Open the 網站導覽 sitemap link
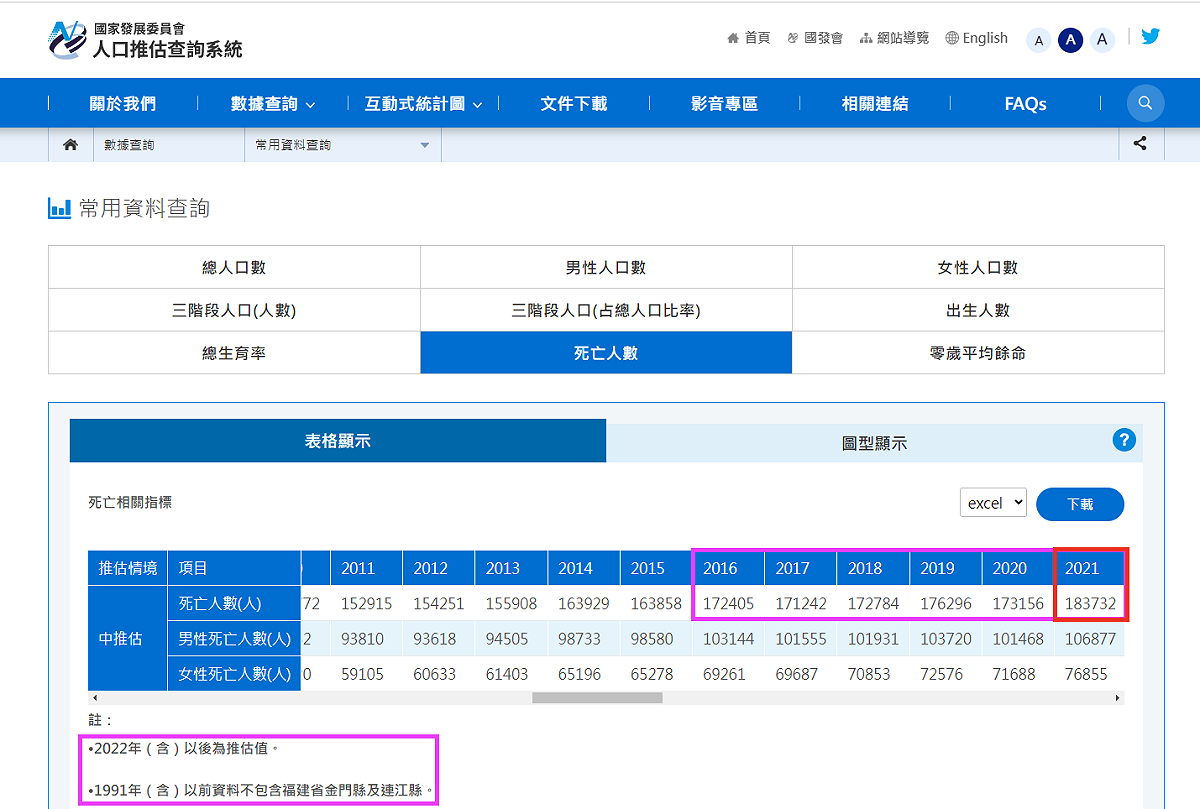Viewport: 1200px width, 809px height. click(x=894, y=38)
